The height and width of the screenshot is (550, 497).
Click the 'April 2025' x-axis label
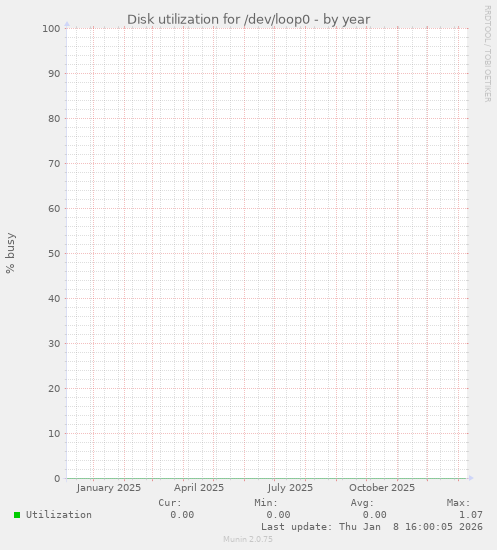pos(199,488)
